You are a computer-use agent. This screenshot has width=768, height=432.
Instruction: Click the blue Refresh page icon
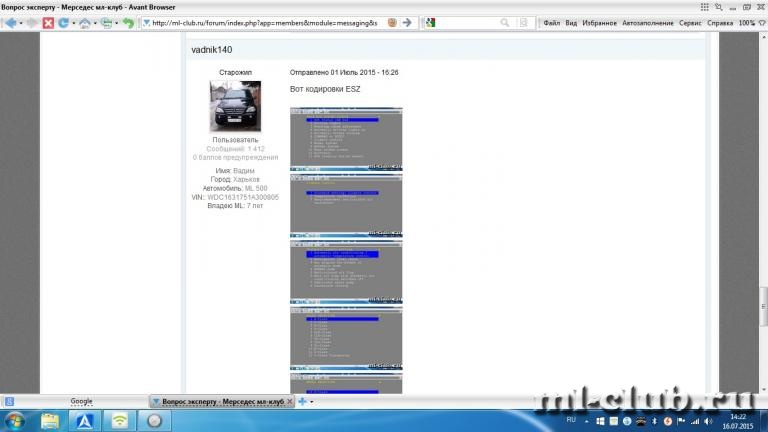(x=64, y=22)
